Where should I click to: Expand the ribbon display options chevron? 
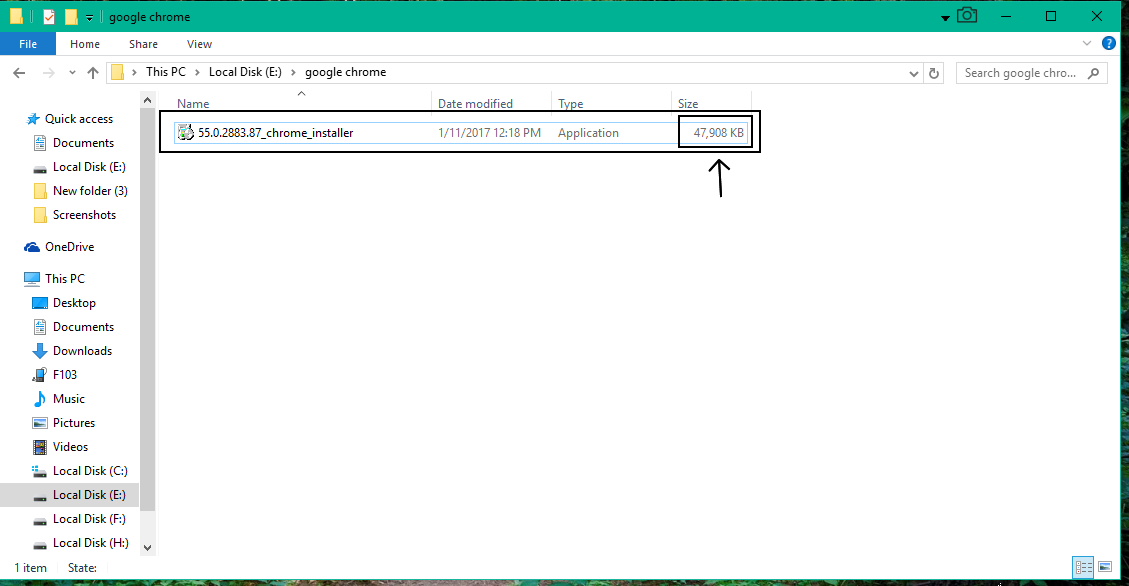(x=1086, y=43)
